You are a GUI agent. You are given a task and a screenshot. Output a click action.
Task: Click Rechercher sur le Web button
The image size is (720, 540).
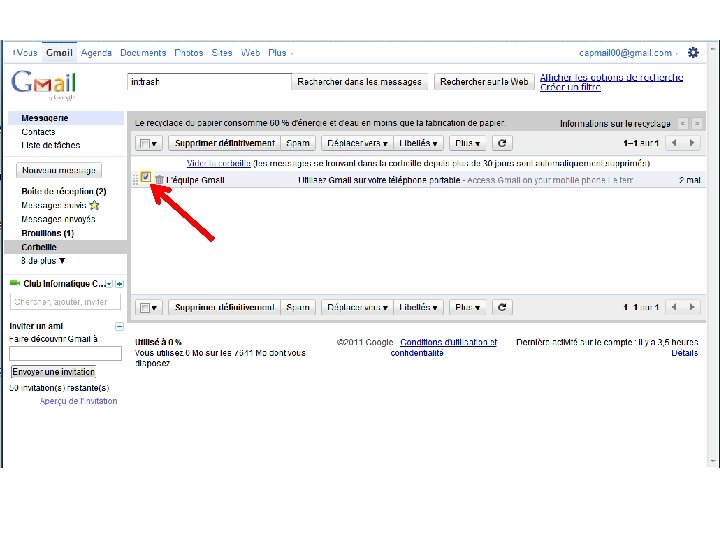pyautogui.click(x=484, y=82)
